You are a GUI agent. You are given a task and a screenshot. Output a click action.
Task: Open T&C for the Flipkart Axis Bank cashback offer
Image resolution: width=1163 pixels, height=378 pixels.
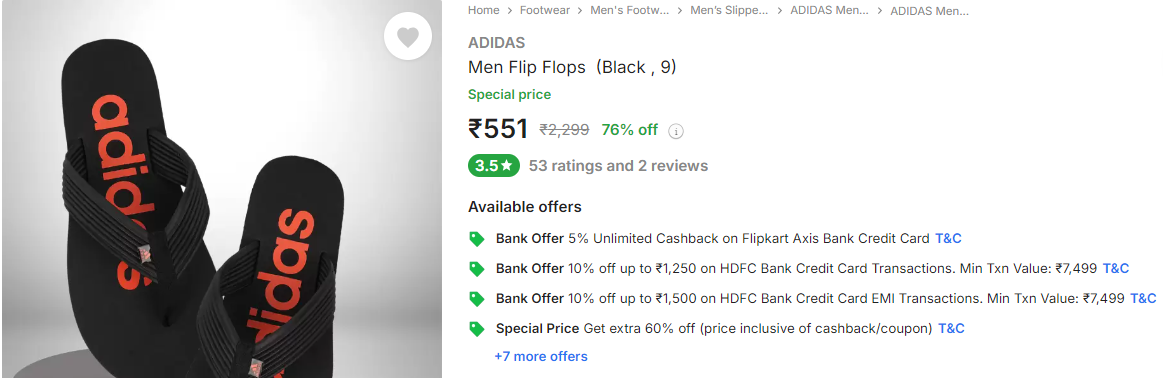(x=948, y=239)
